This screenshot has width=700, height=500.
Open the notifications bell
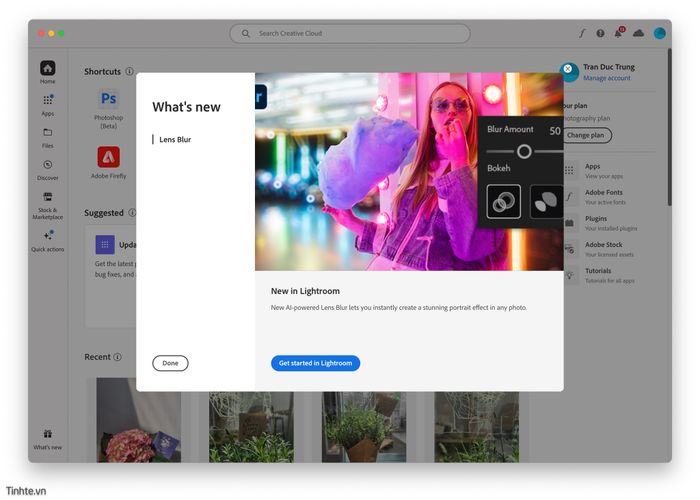coord(619,33)
